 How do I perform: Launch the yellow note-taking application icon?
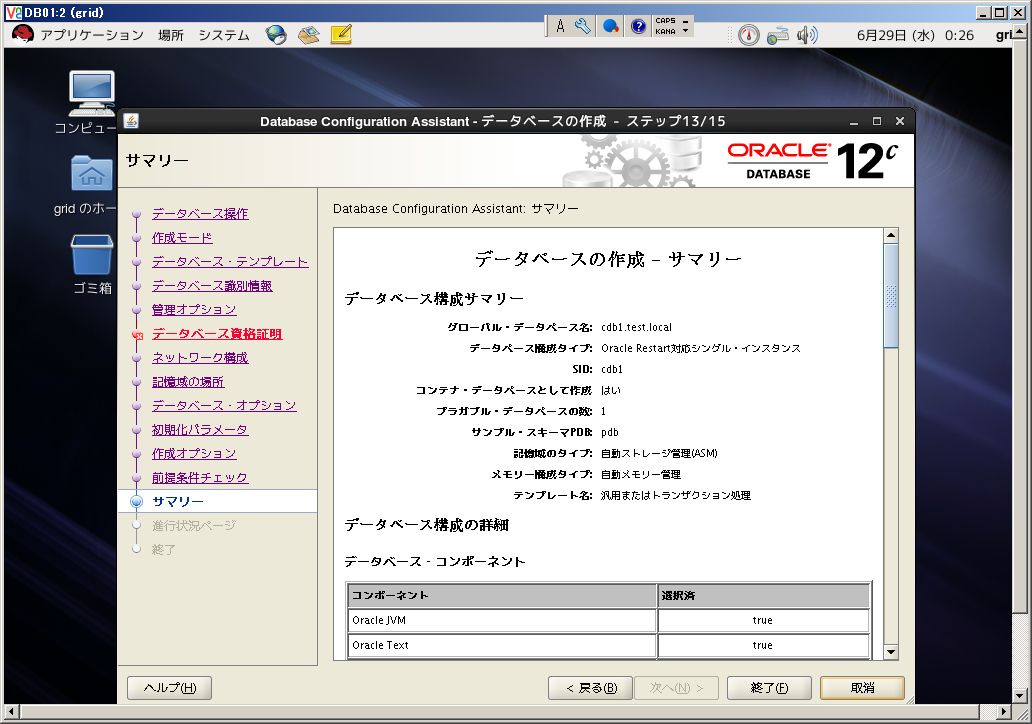click(x=341, y=34)
